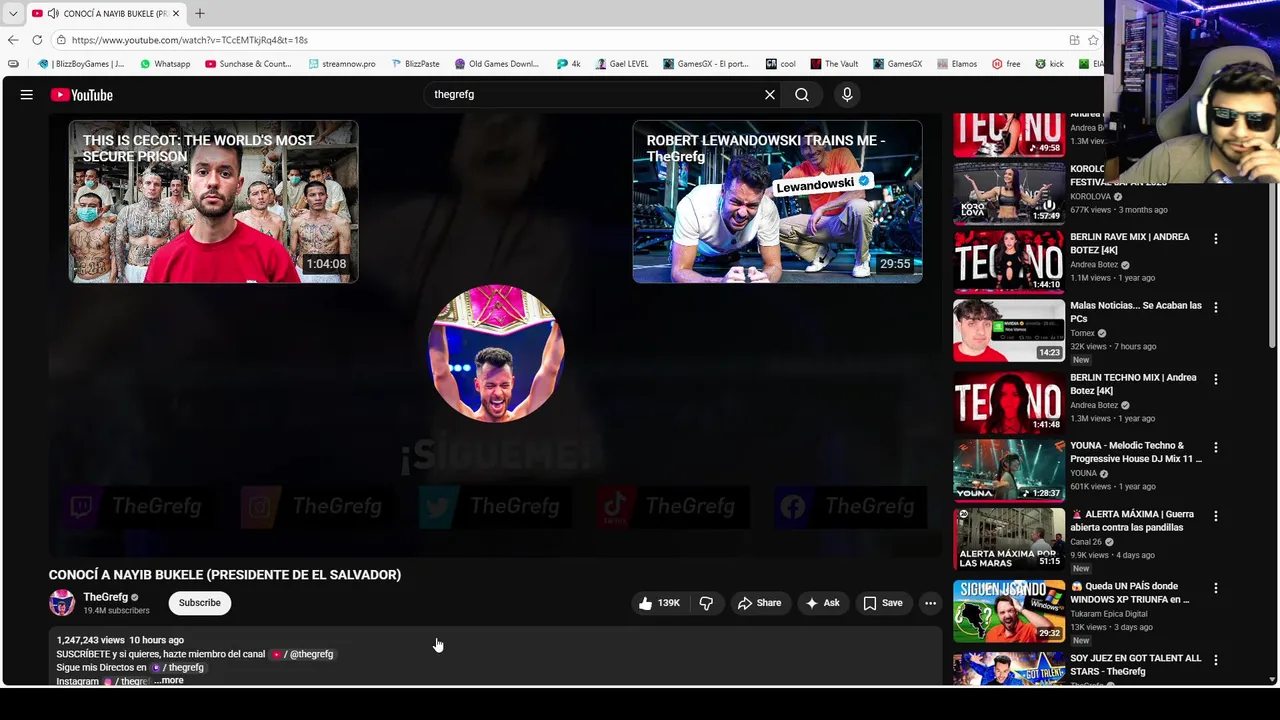The image size is (1280, 720).
Task: Open The Vault bookmark
Action: click(834, 64)
